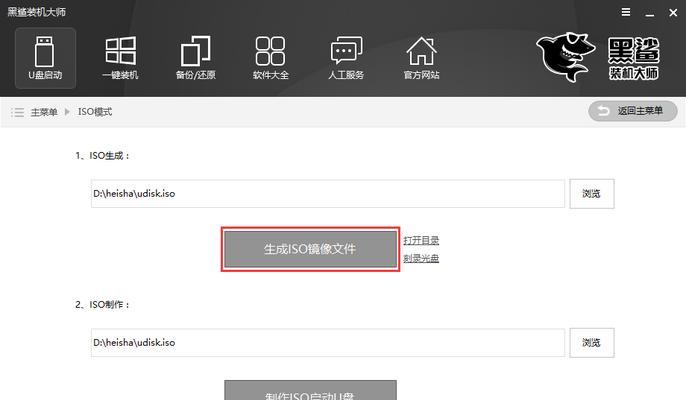Select ISO模式 breadcrumb item

pyautogui.click(x=95, y=112)
